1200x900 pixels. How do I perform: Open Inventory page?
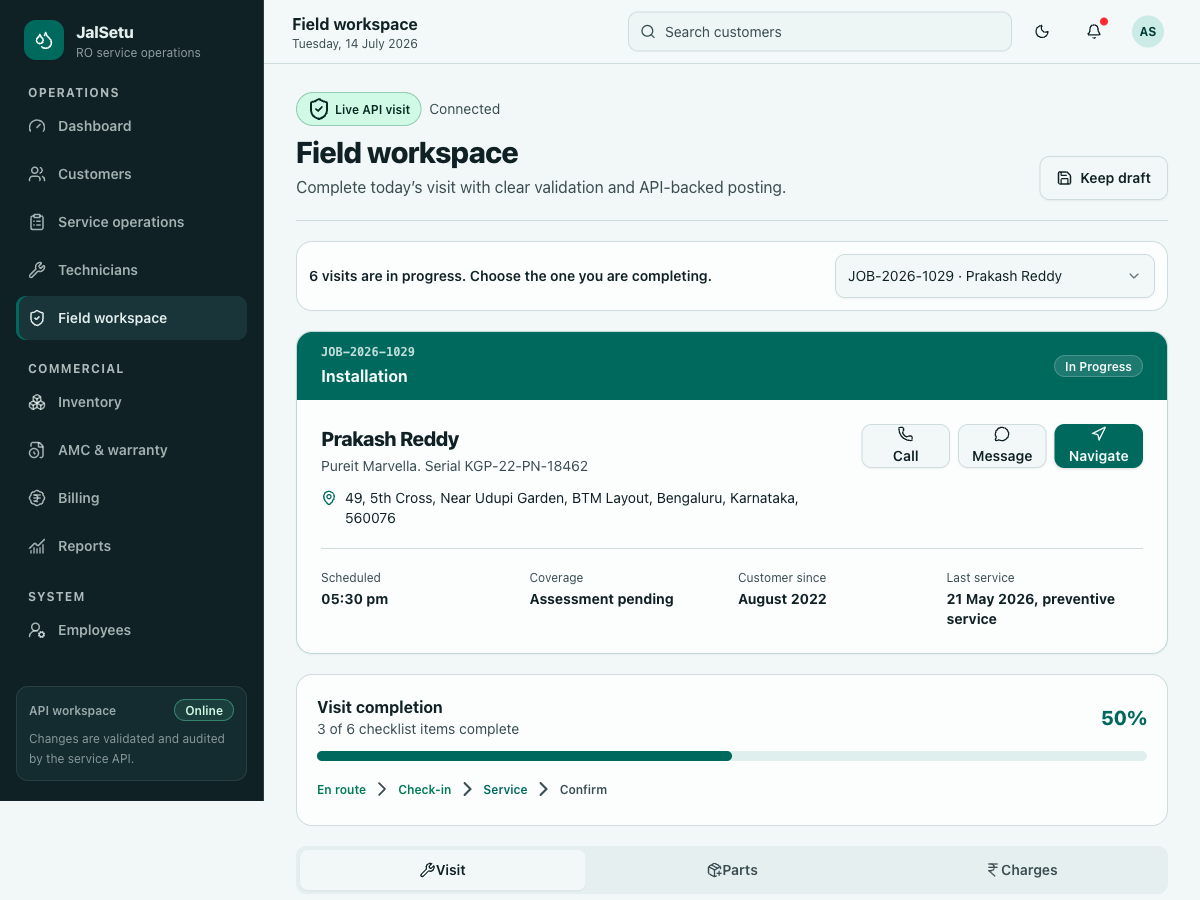[131, 402]
